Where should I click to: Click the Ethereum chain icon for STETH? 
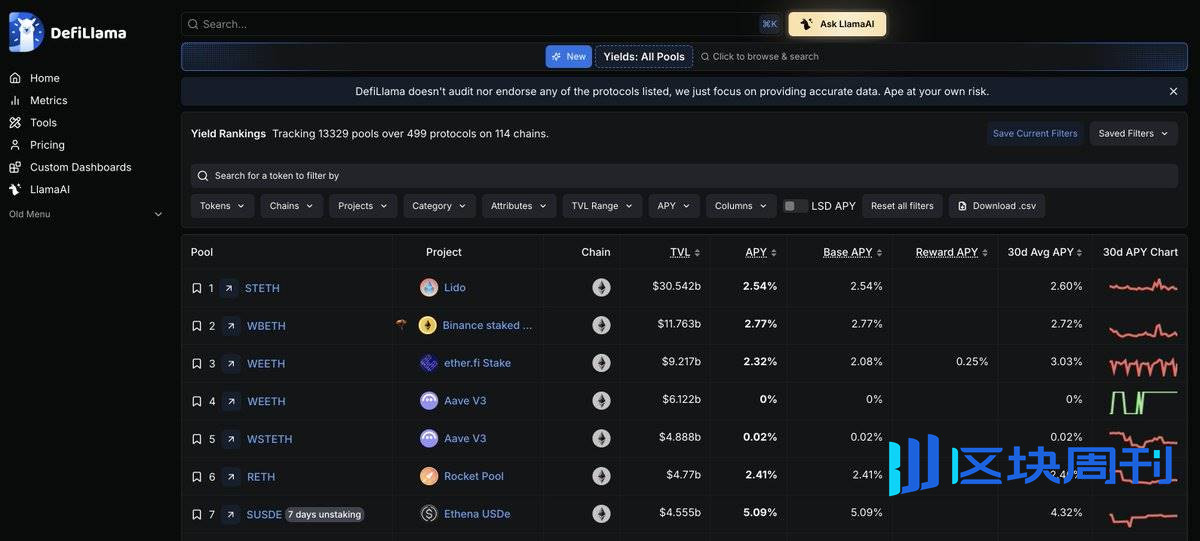(x=601, y=288)
